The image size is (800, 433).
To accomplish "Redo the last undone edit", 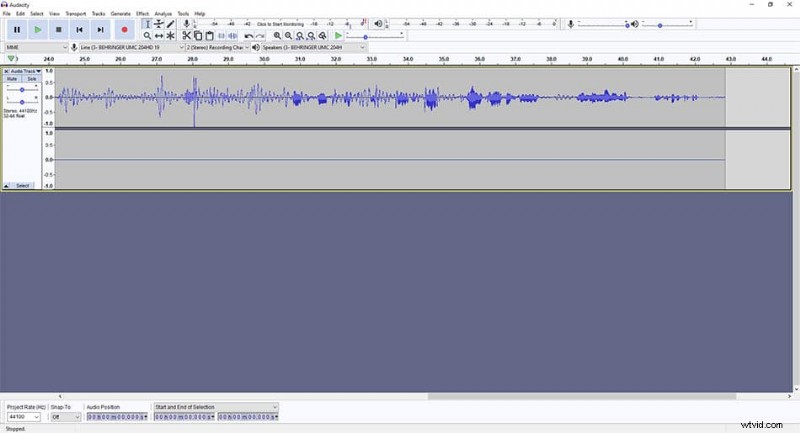I will point(260,36).
